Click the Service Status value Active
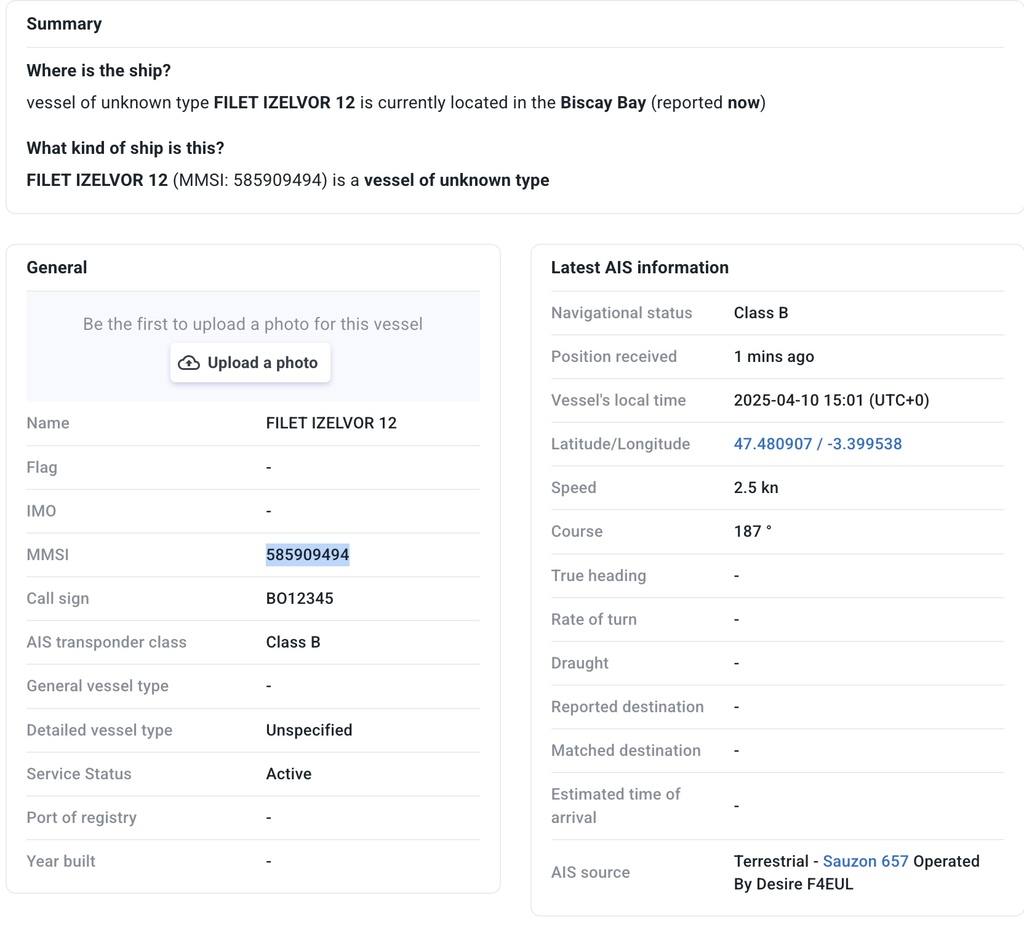1024x927 pixels. [288, 773]
